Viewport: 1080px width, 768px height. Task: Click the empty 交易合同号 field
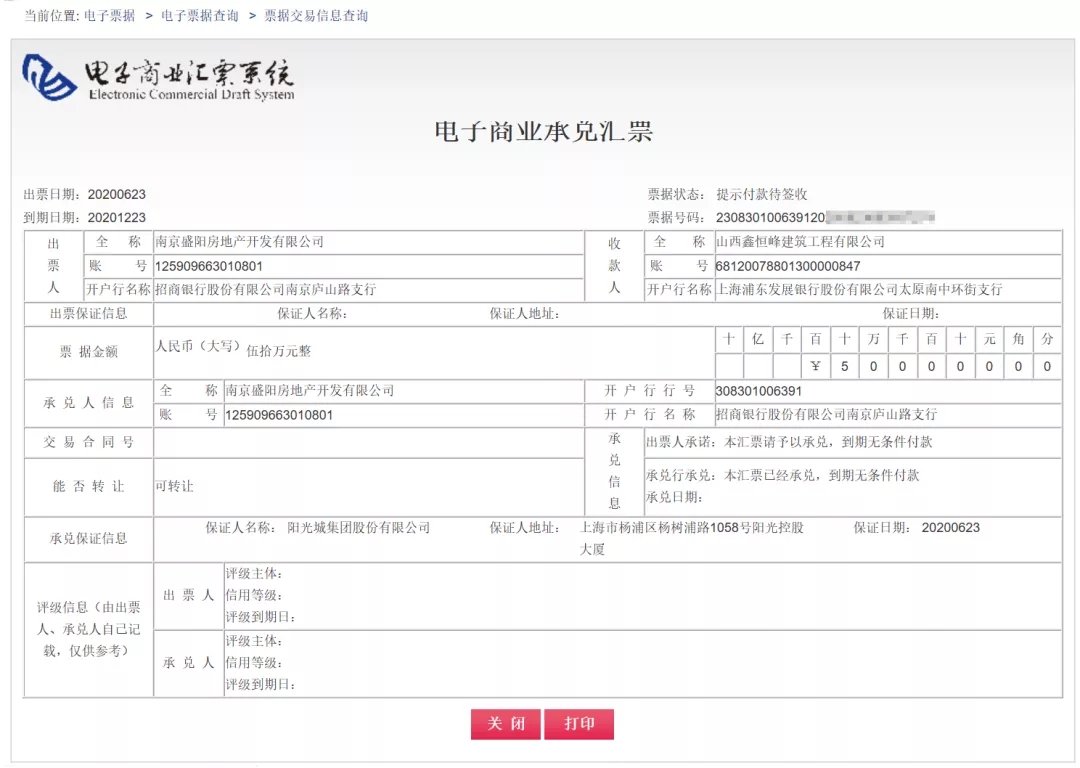tap(368, 442)
